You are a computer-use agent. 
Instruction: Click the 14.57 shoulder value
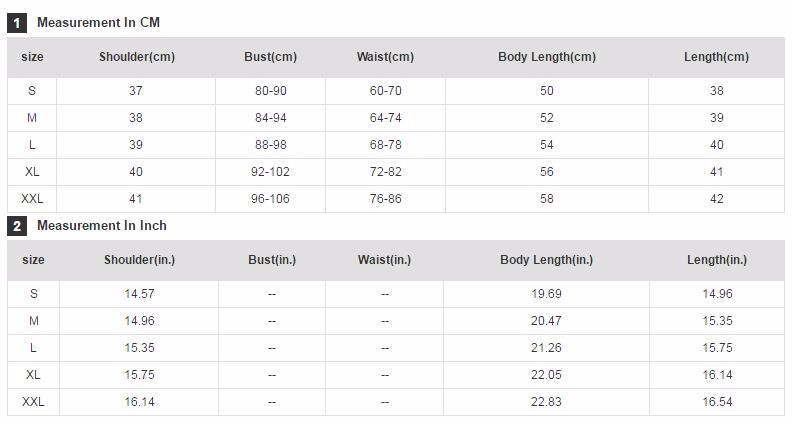(139, 294)
